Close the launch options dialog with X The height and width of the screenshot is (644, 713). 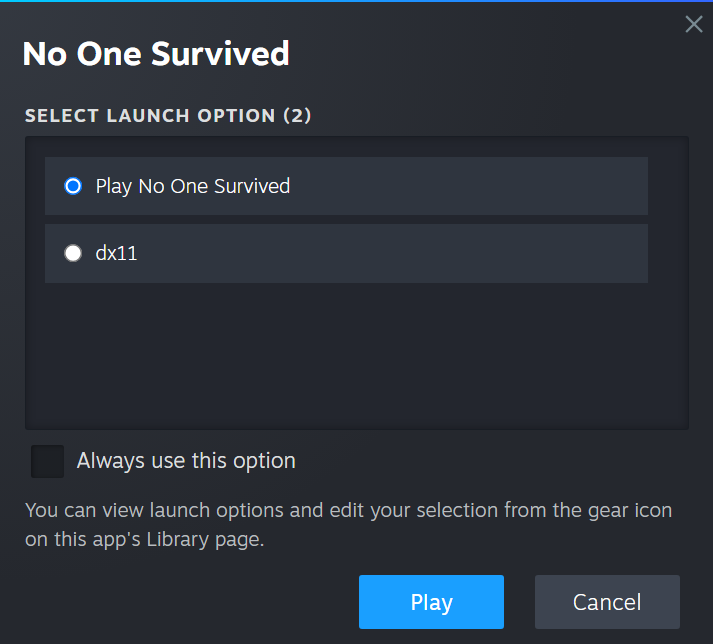click(694, 24)
